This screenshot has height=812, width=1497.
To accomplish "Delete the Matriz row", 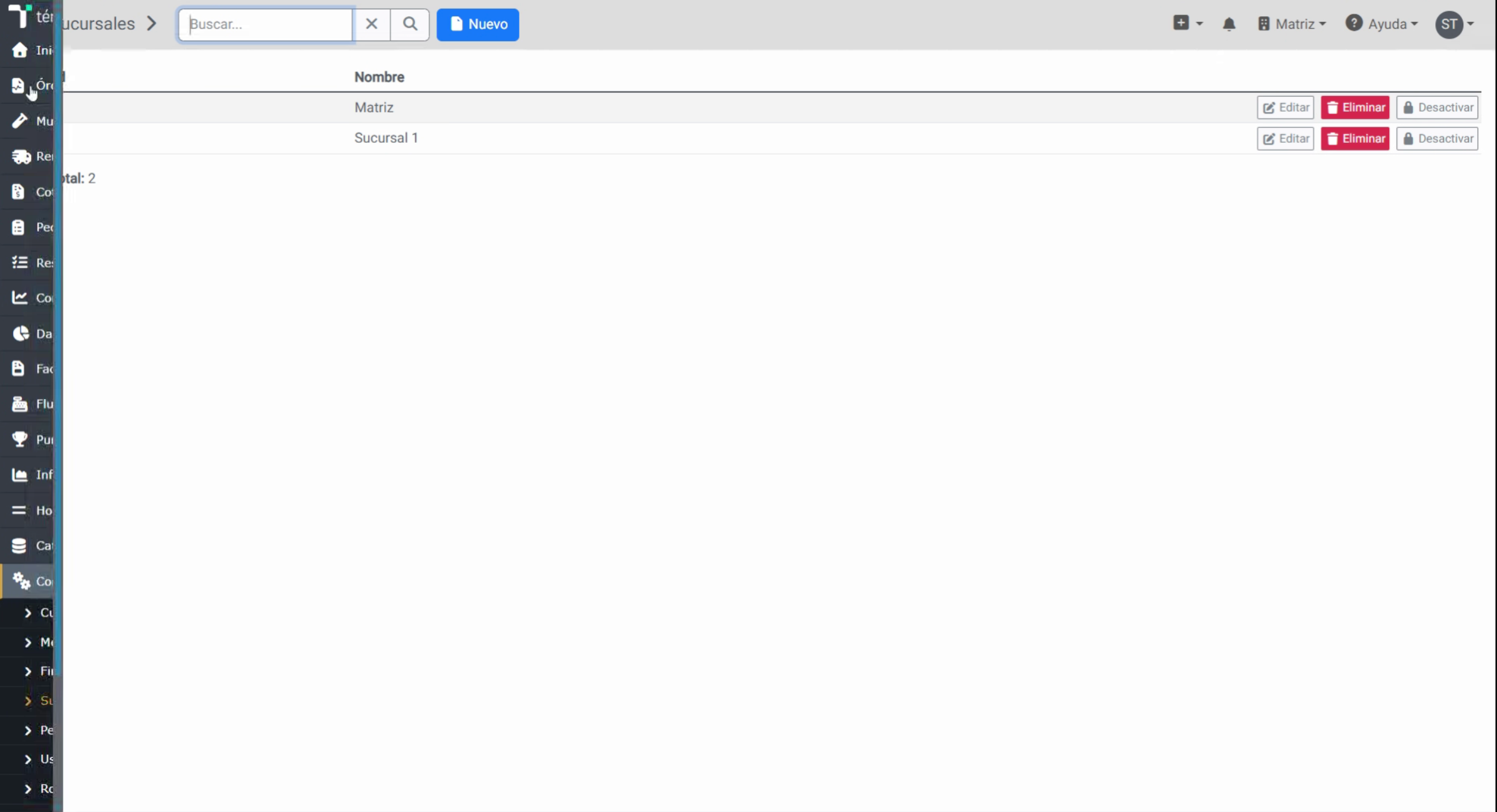I will click(x=1355, y=107).
